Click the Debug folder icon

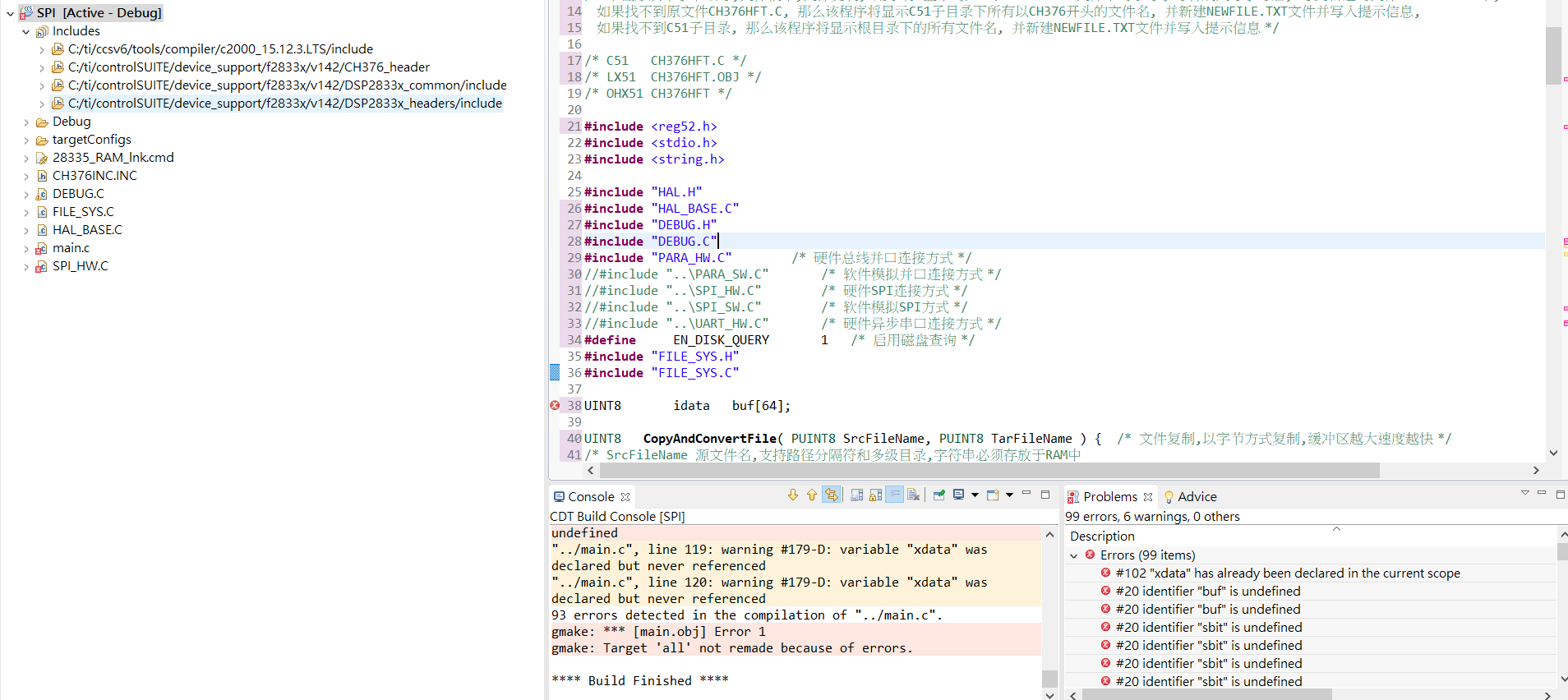click(42, 122)
